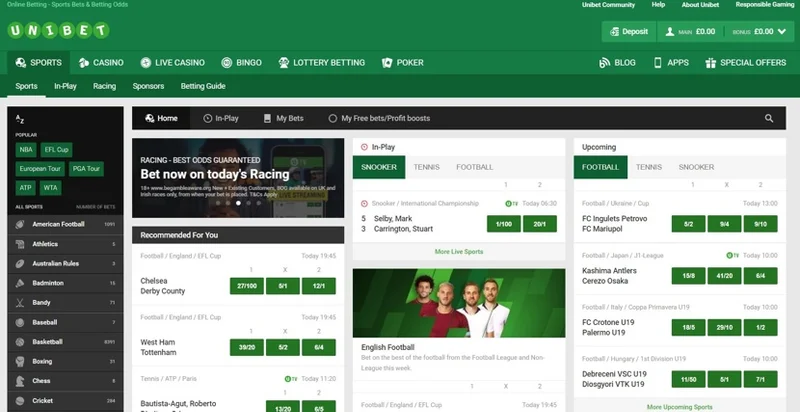The height and width of the screenshot is (412, 800).
Task: Select West Ham odds 39/20
Action: coord(247,347)
